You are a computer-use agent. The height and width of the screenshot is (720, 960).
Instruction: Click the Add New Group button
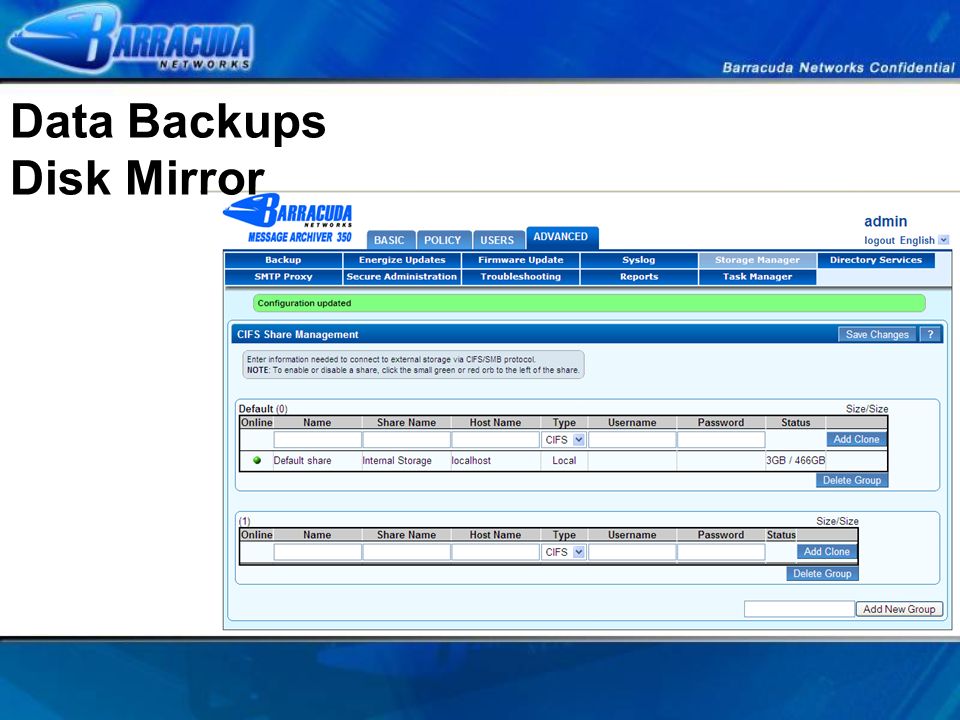point(899,609)
